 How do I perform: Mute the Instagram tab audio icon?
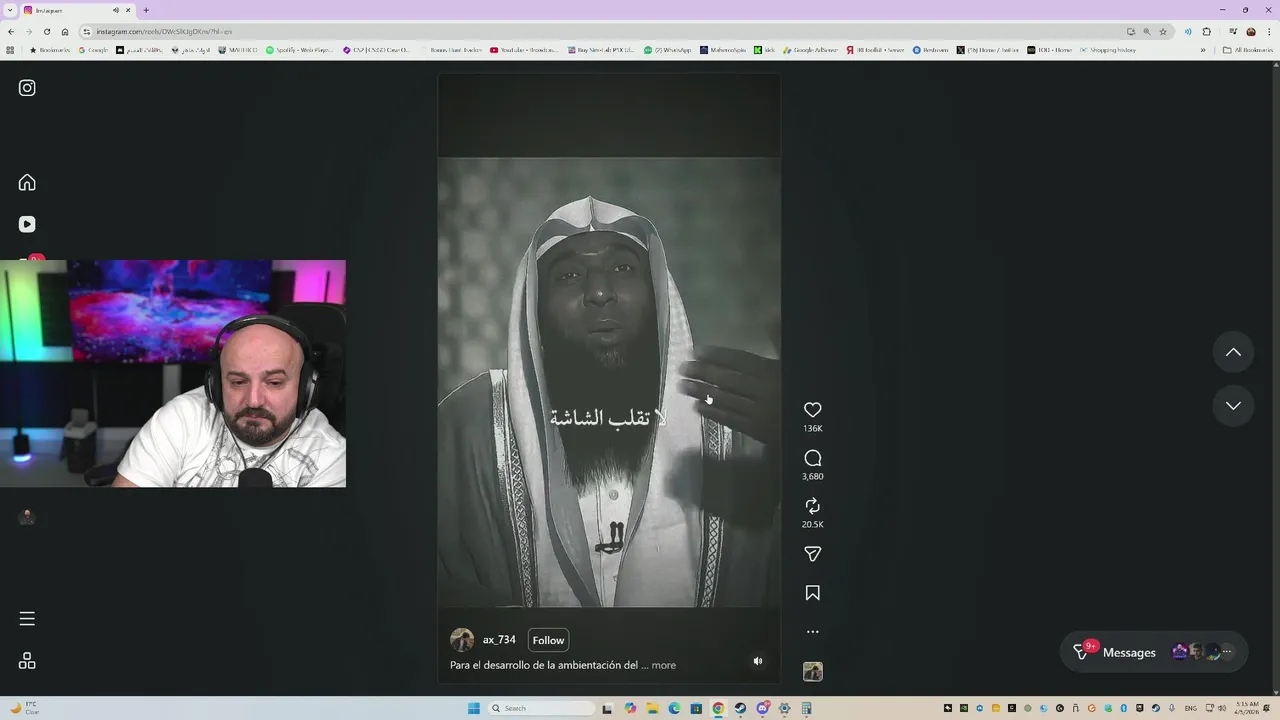pyautogui.click(x=116, y=10)
